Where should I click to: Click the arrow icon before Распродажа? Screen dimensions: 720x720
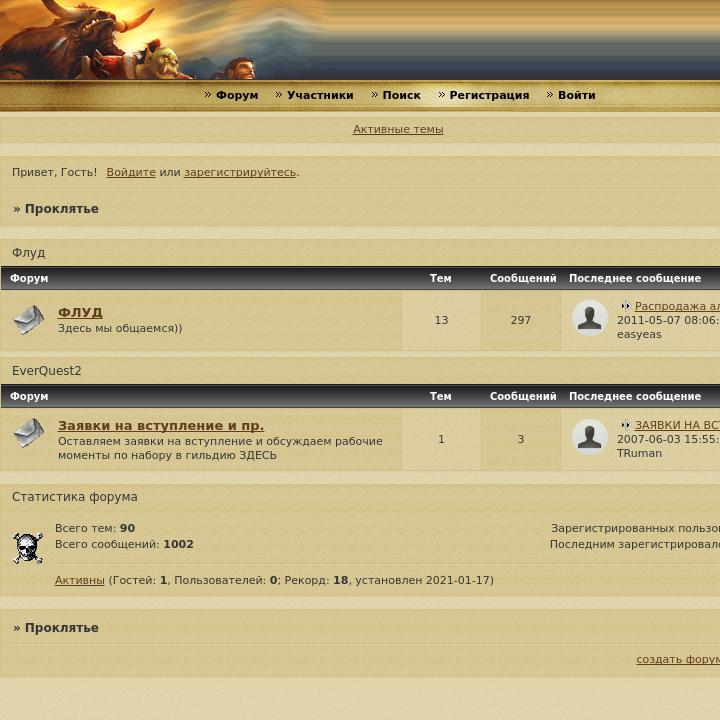pos(625,306)
